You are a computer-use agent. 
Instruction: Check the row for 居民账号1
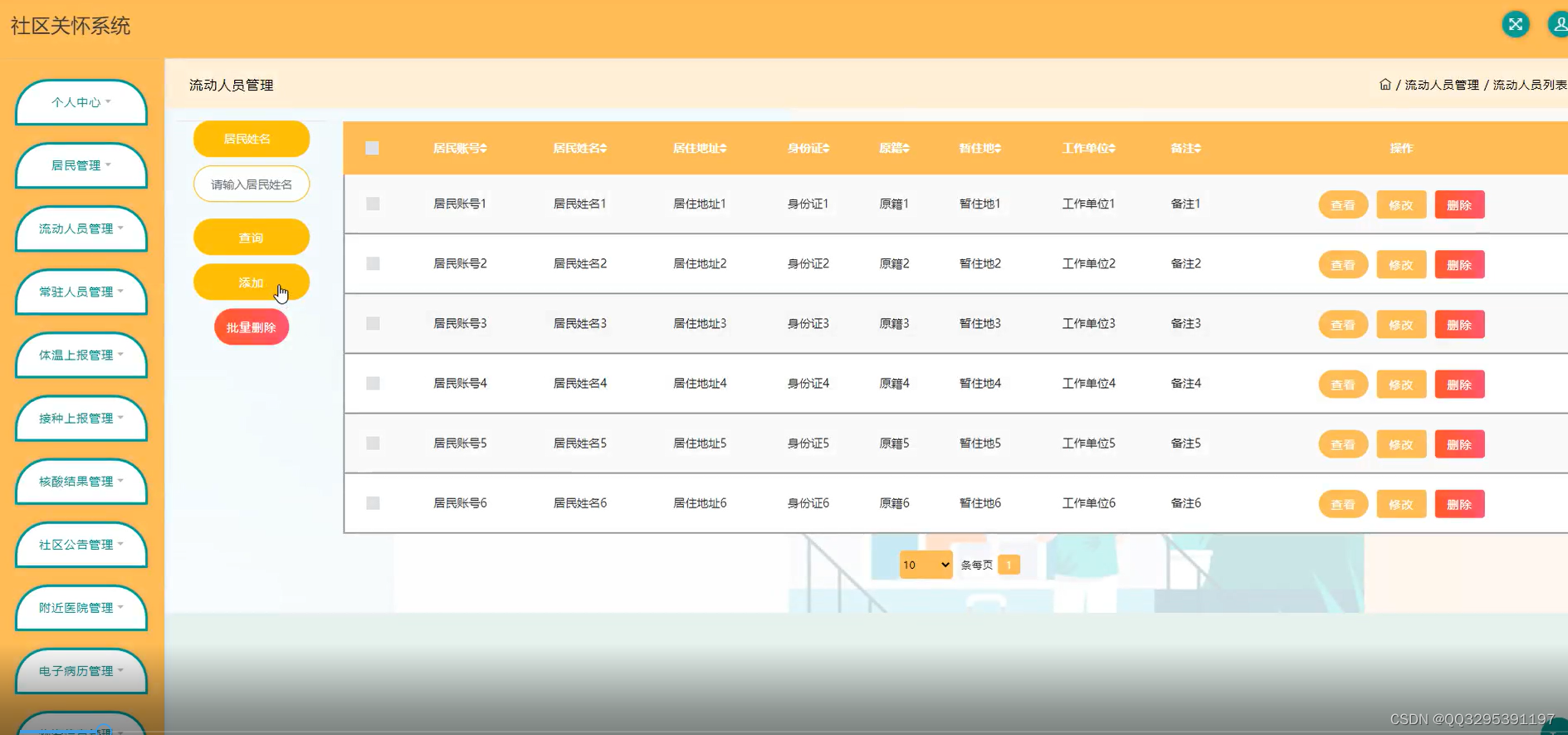[373, 203]
